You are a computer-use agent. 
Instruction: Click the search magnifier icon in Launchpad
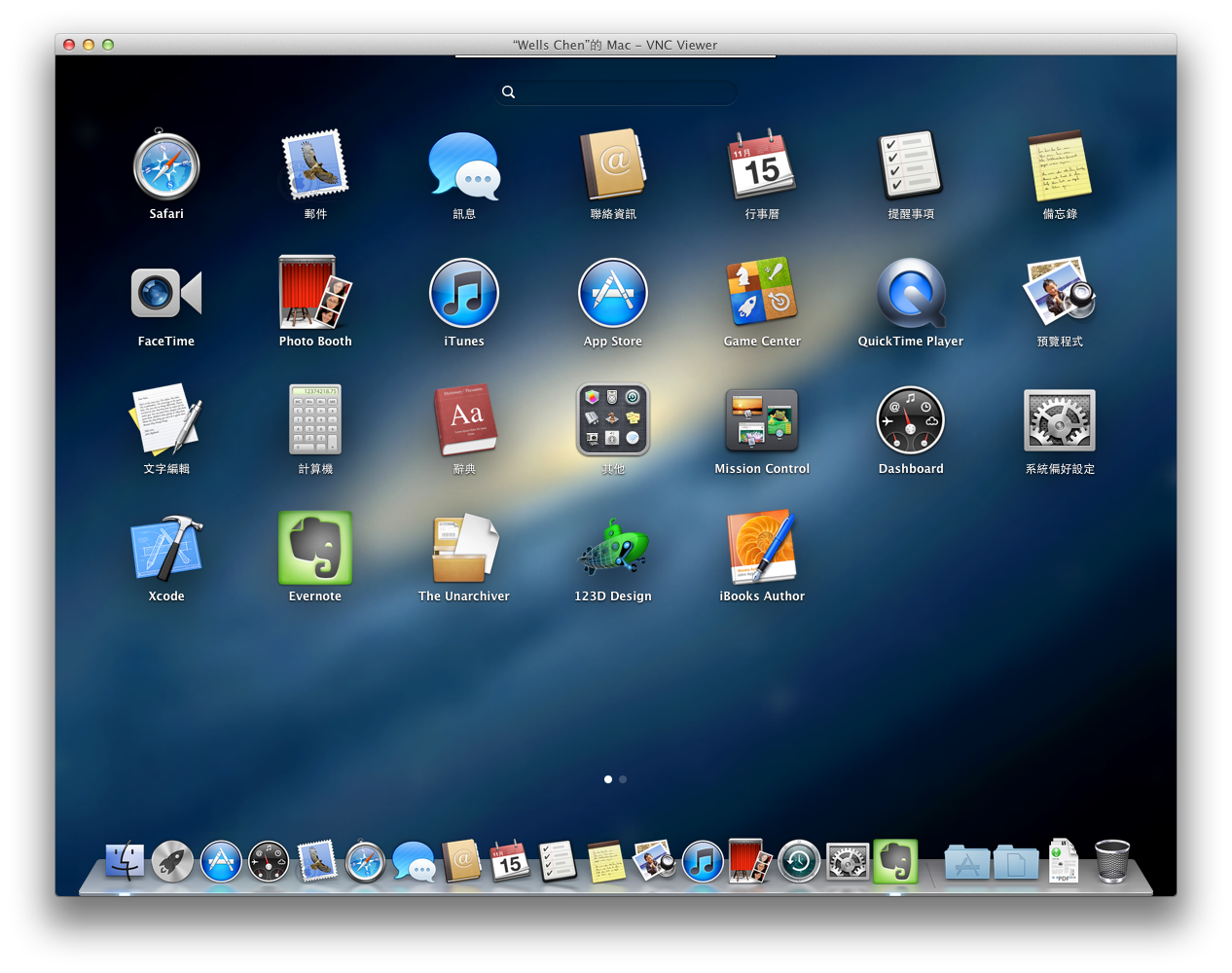pyautogui.click(x=508, y=91)
